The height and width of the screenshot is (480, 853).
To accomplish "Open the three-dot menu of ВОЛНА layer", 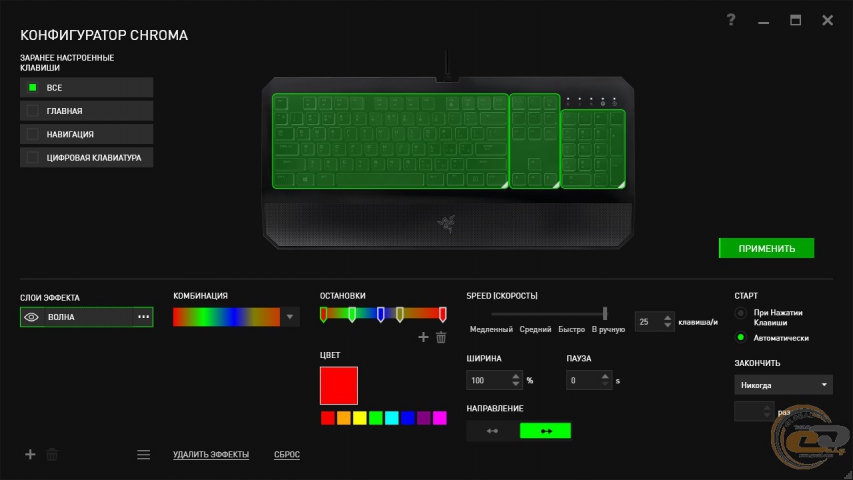I will click(x=143, y=317).
